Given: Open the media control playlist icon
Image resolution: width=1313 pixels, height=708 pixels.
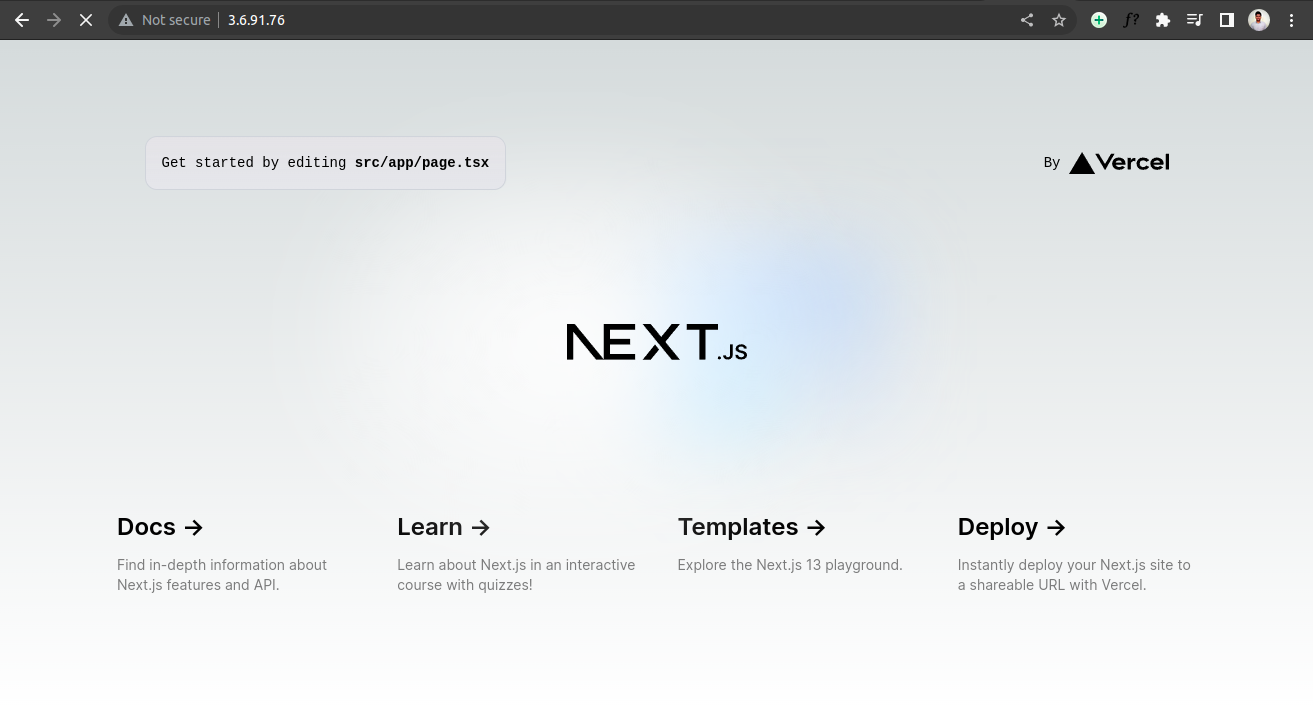Looking at the screenshot, I should [1195, 20].
